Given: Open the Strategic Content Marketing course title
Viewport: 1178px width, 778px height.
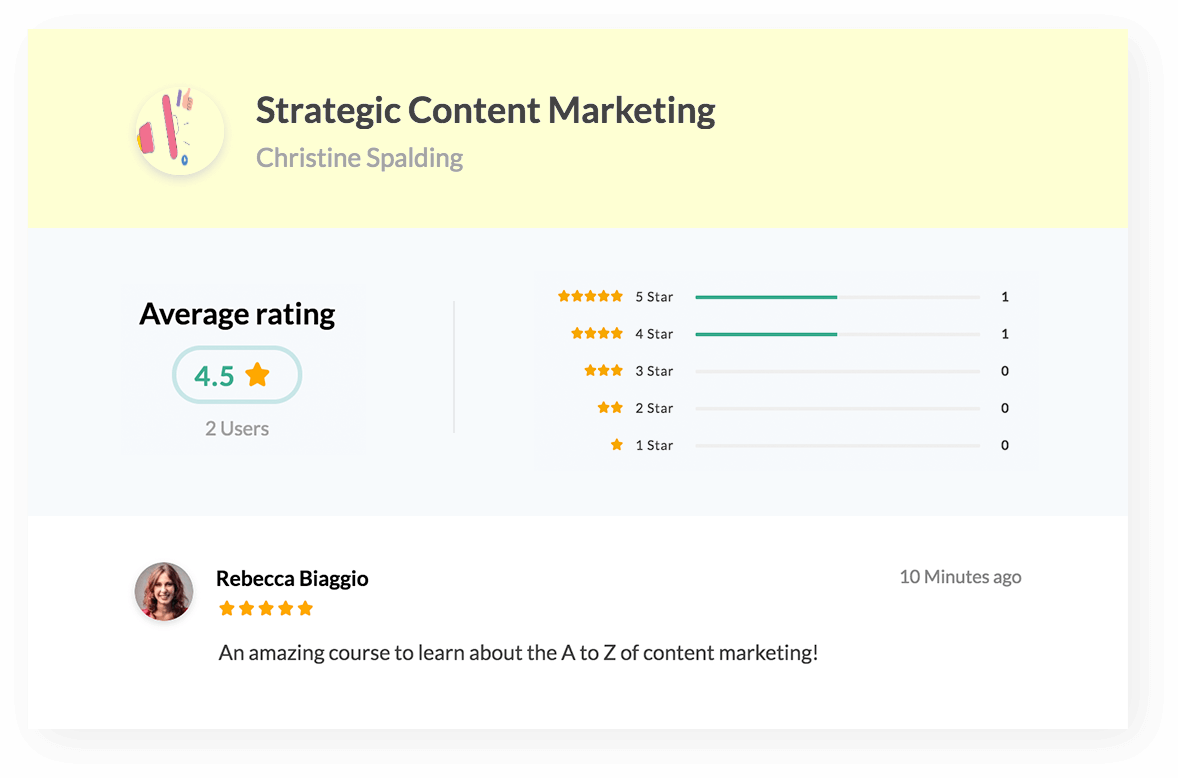Looking at the screenshot, I should click(x=485, y=111).
